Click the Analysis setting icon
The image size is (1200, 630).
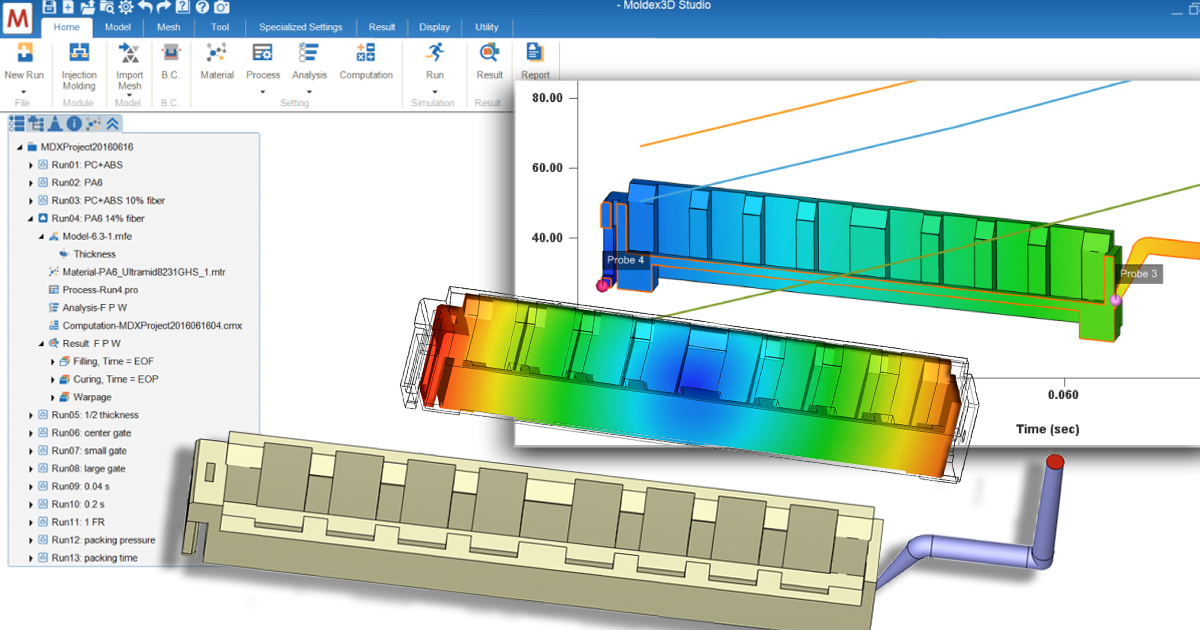(309, 53)
